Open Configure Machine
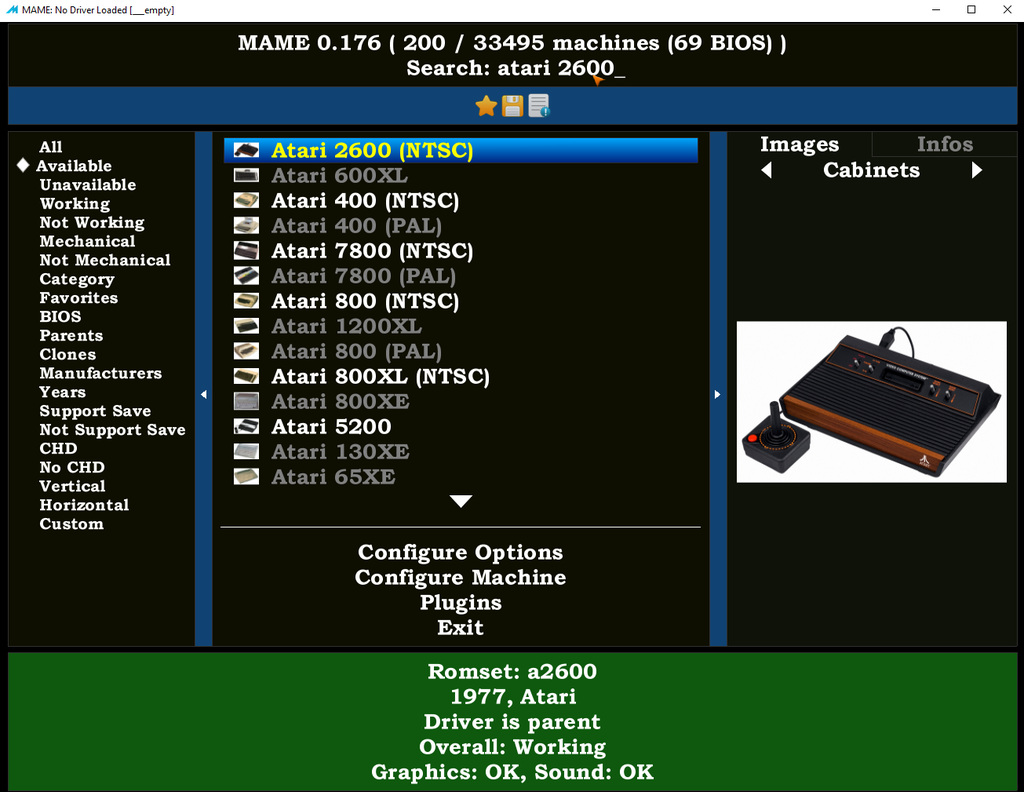The image size is (1024, 792). click(460, 578)
